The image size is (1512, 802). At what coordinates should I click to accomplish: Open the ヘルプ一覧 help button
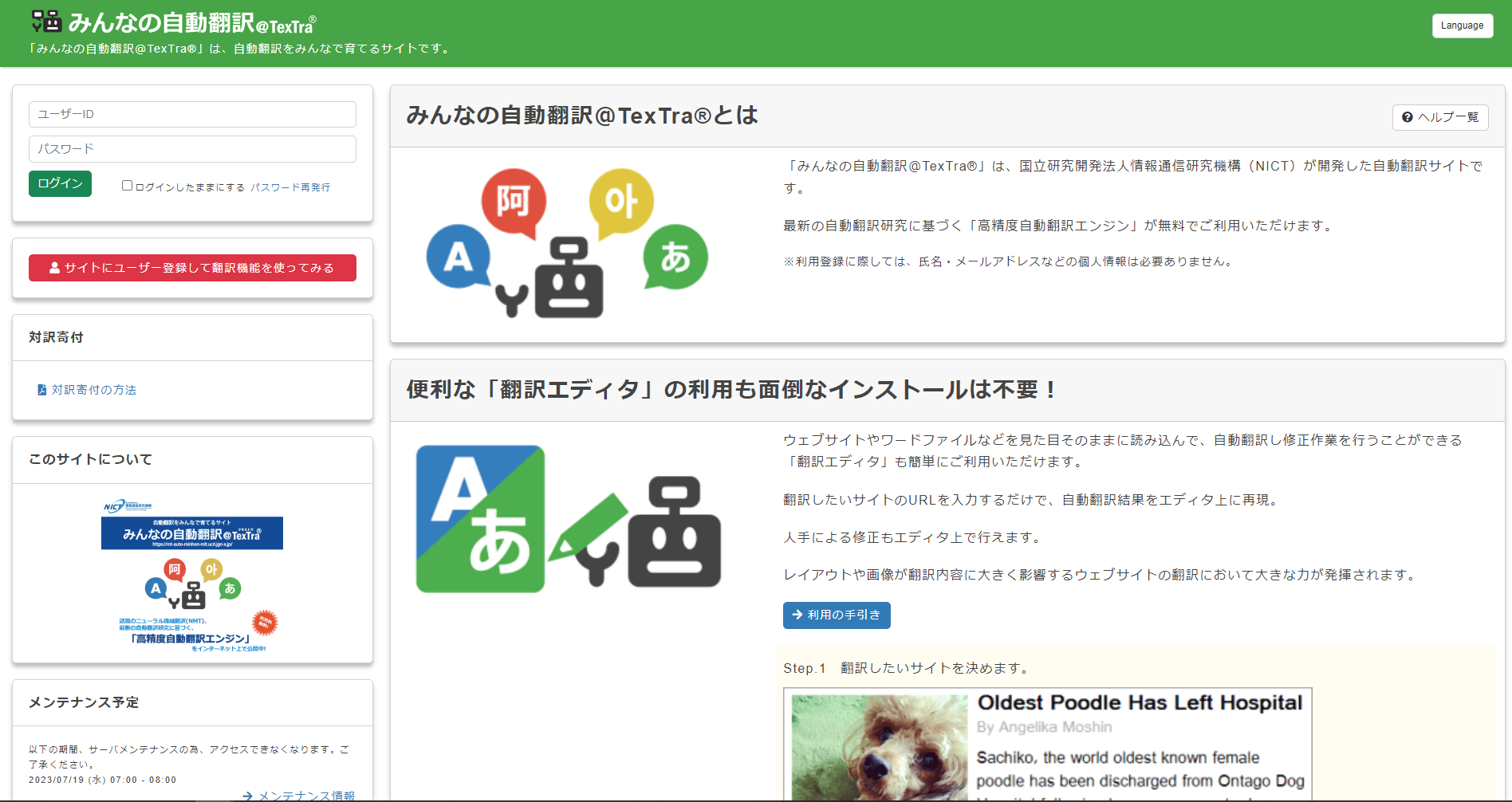(1440, 117)
